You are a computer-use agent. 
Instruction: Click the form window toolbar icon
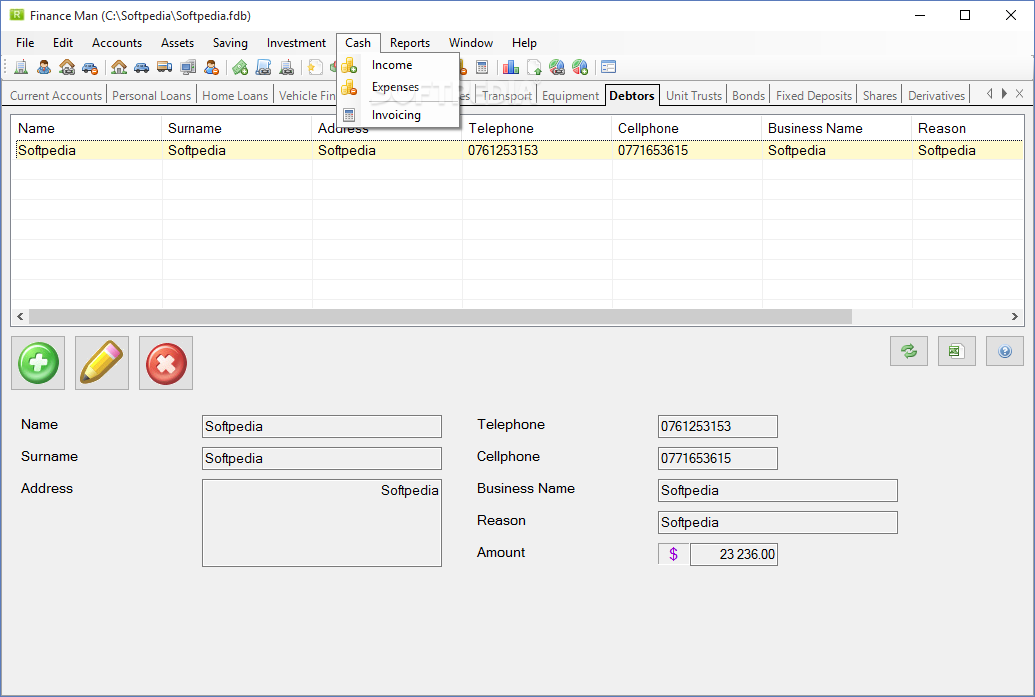tap(609, 67)
